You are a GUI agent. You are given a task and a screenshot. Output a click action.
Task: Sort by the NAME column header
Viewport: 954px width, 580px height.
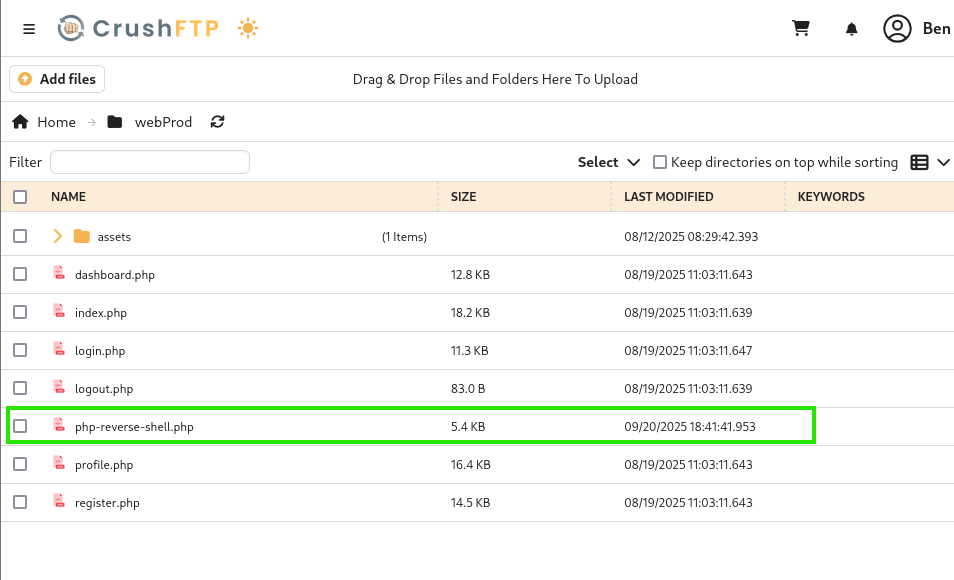[68, 197]
